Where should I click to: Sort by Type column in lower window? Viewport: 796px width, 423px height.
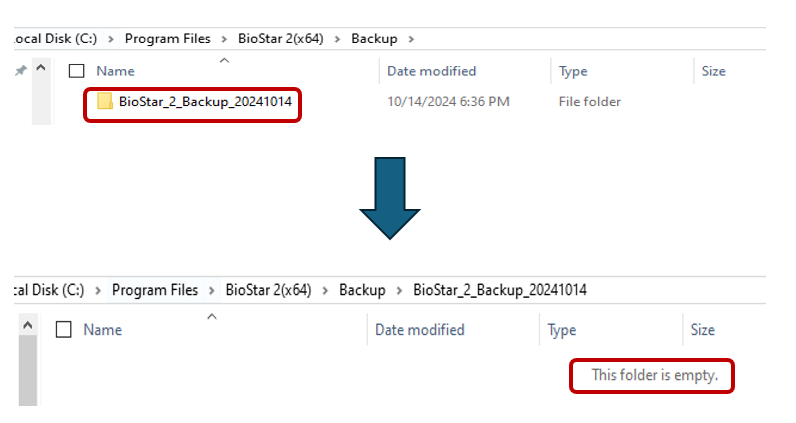point(561,330)
